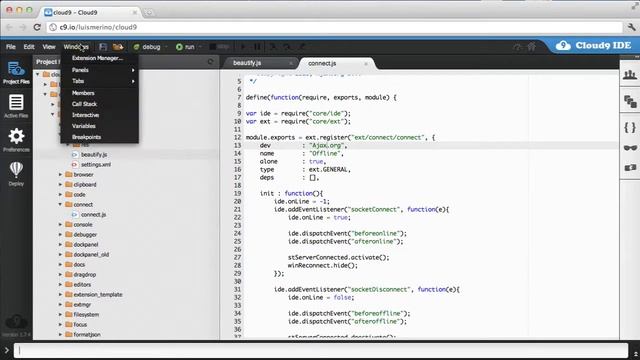The height and width of the screenshot is (360, 640).
Task: Open the Active Files sidebar panel
Action: click(16, 106)
